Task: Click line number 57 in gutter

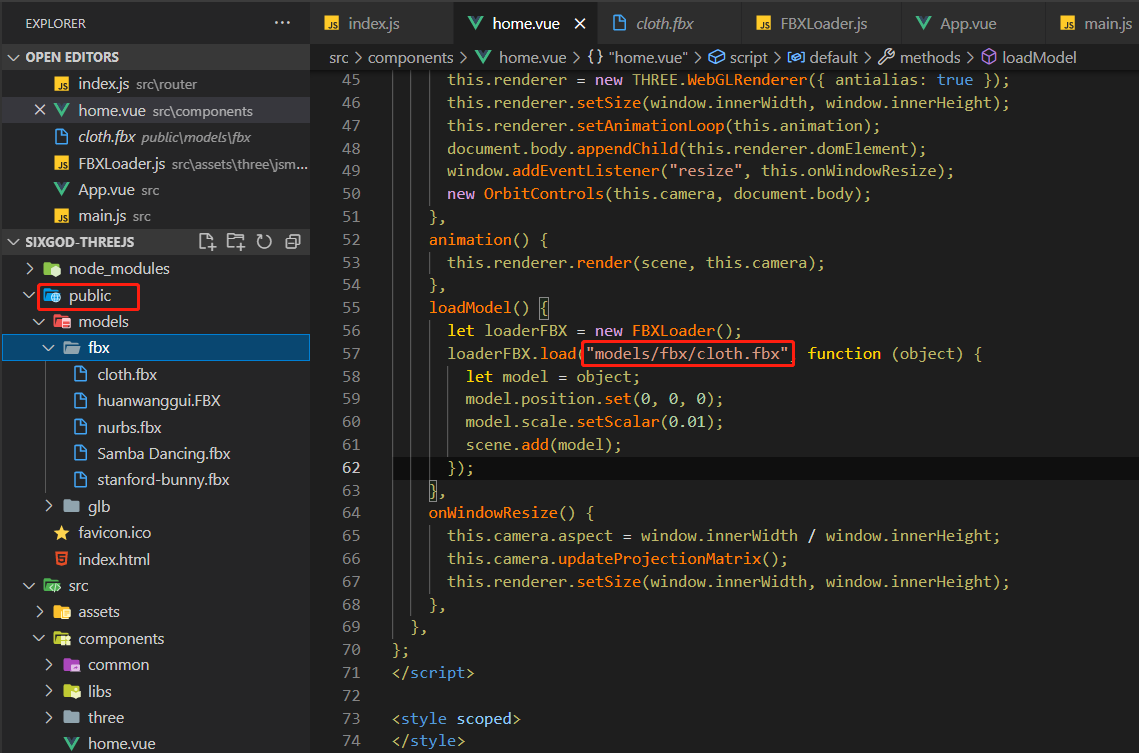Action: click(x=351, y=354)
